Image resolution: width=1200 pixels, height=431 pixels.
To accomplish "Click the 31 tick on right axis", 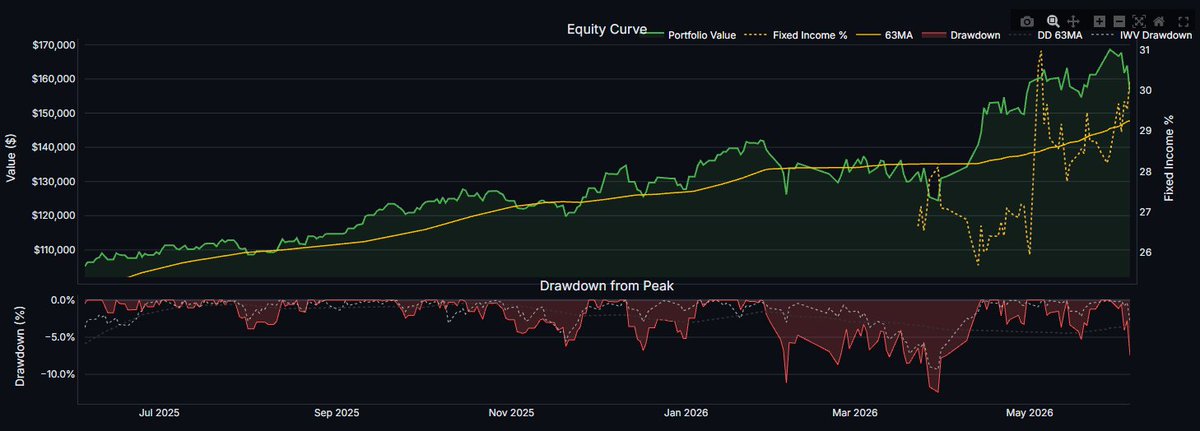I will click(x=1146, y=49).
